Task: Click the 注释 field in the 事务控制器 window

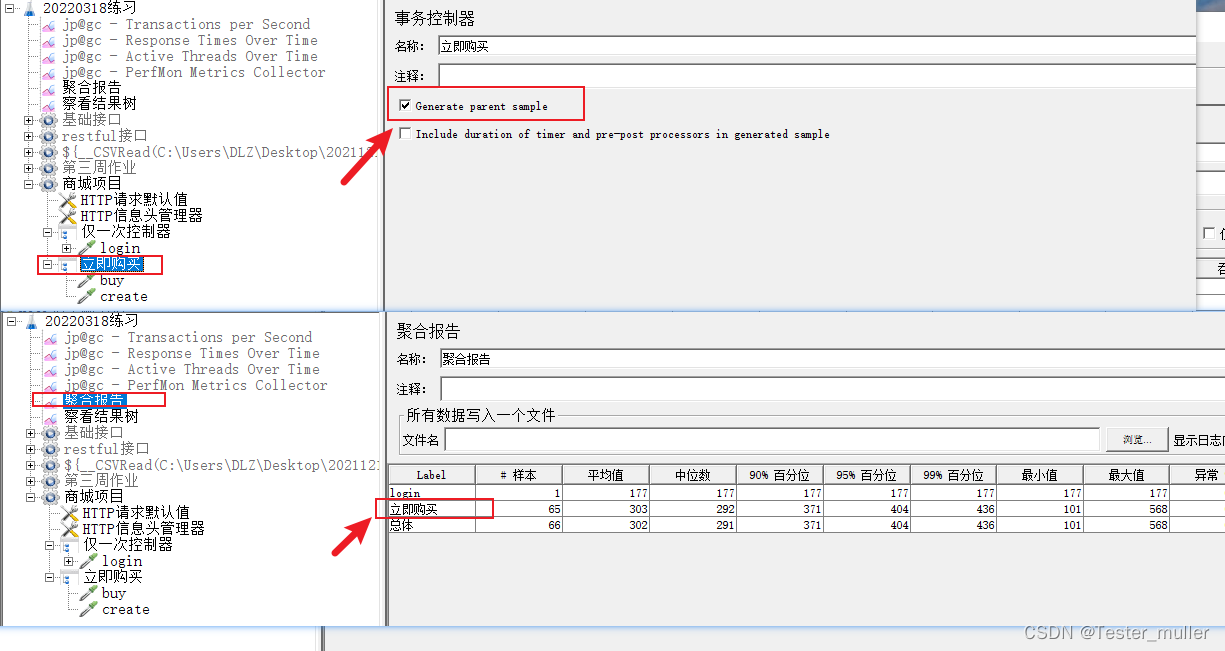Action: [x=817, y=76]
